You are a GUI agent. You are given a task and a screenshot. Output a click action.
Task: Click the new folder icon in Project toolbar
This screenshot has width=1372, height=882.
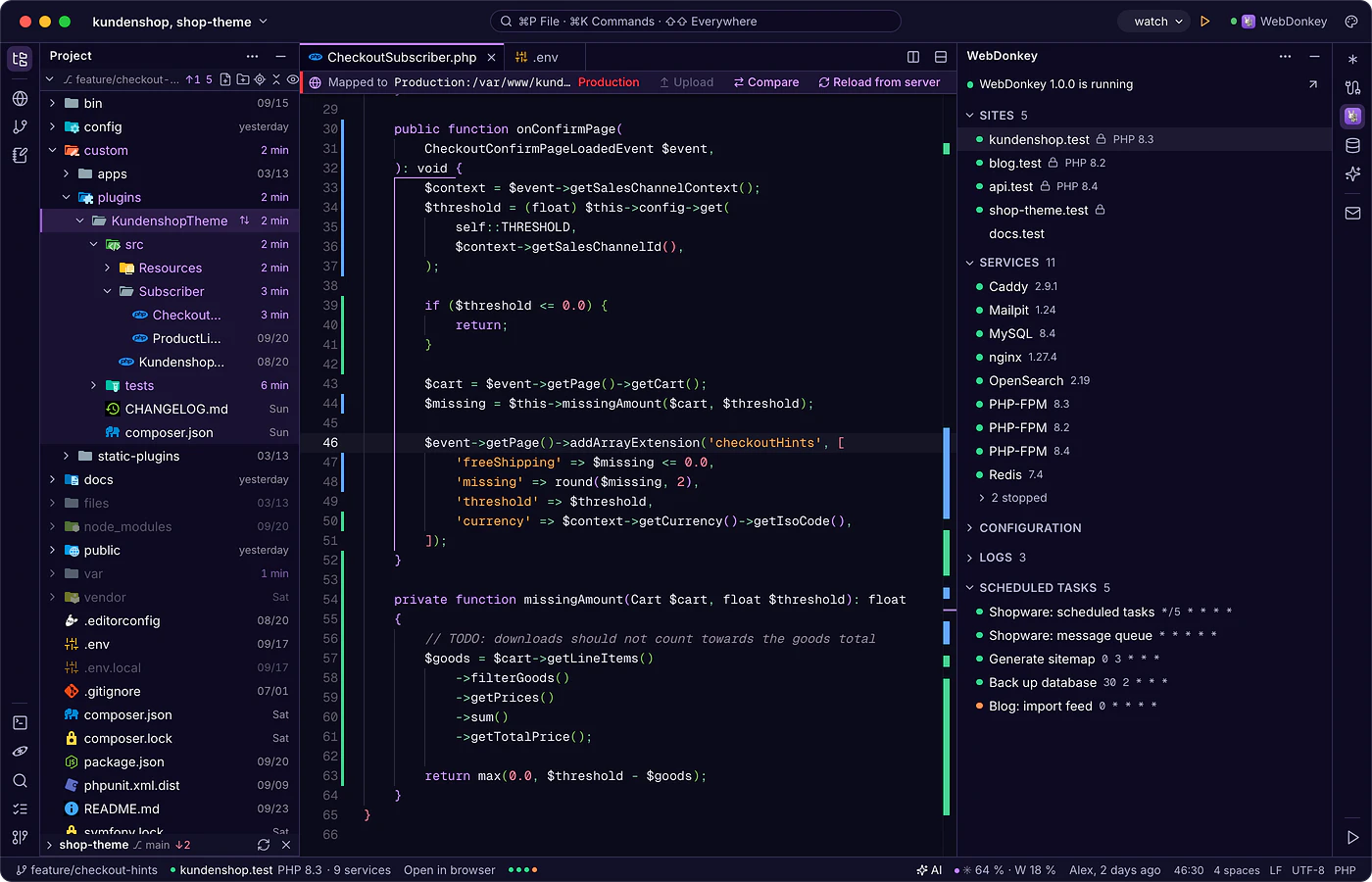tap(242, 79)
